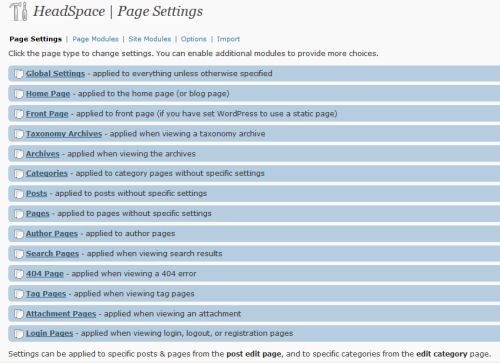Click the HeadSpace tools icon in header
The width and height of the screenshot is (500, 363).
click(18, 11)
